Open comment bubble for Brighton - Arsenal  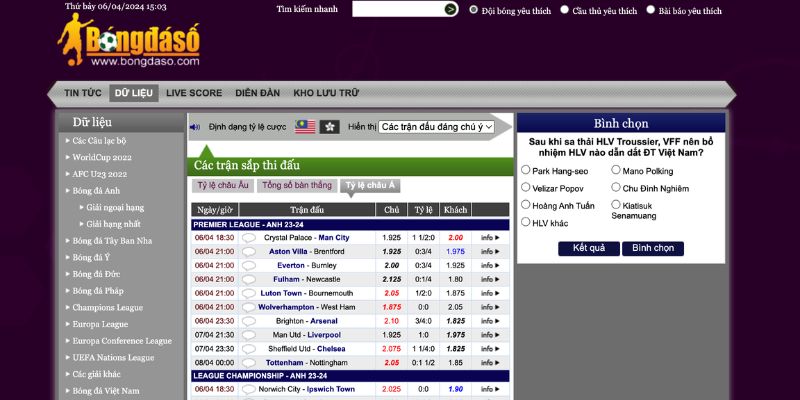249,321
